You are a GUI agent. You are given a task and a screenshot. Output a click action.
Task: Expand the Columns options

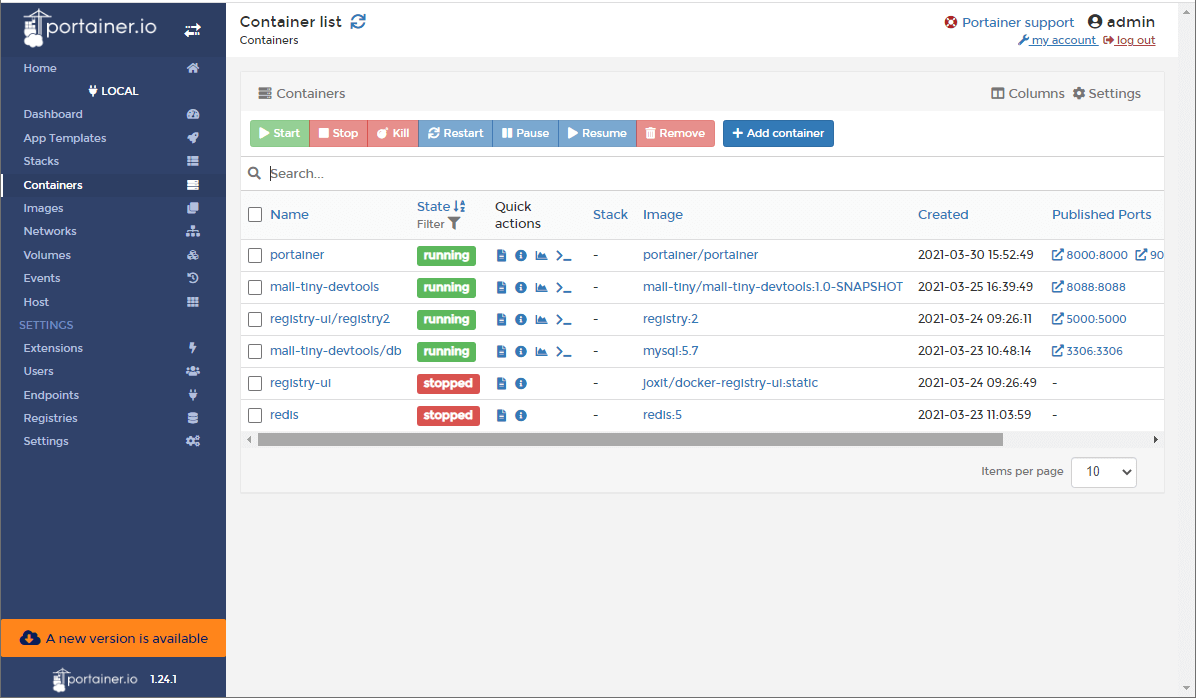(1027, 93)
